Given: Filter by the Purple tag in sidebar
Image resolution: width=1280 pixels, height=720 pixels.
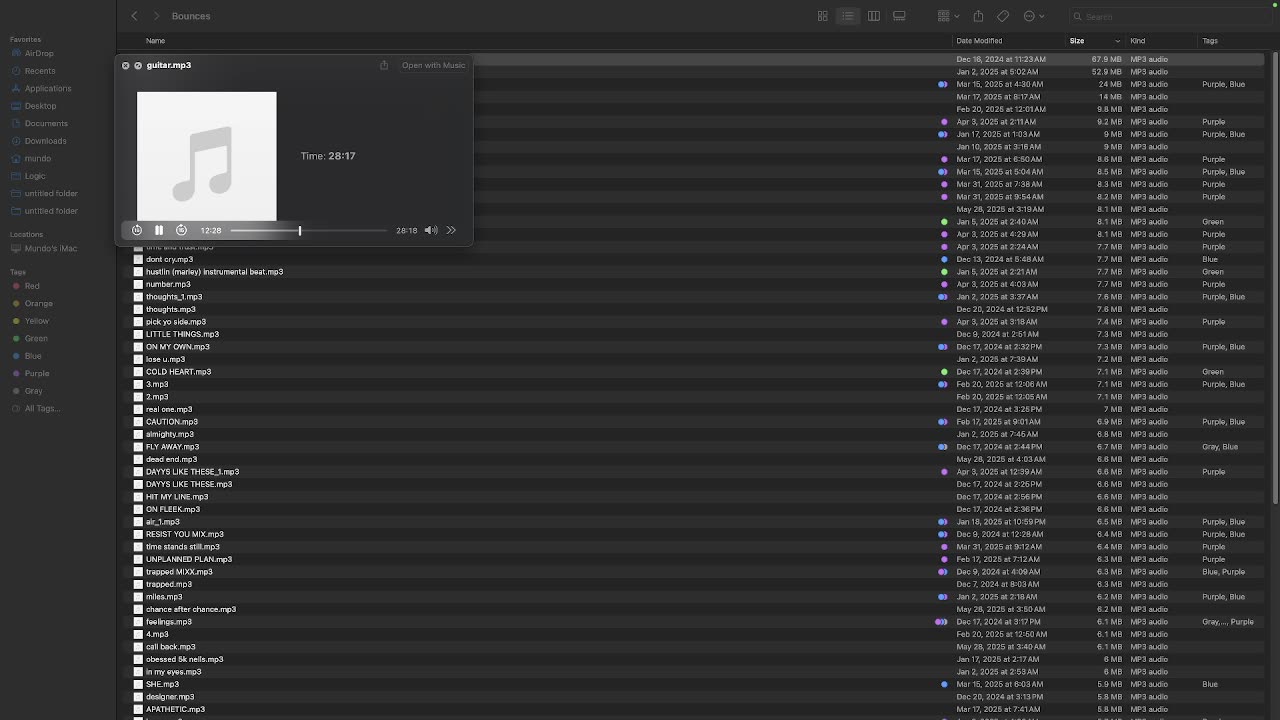Looking at the screenshot, I should tap(36, 373).
